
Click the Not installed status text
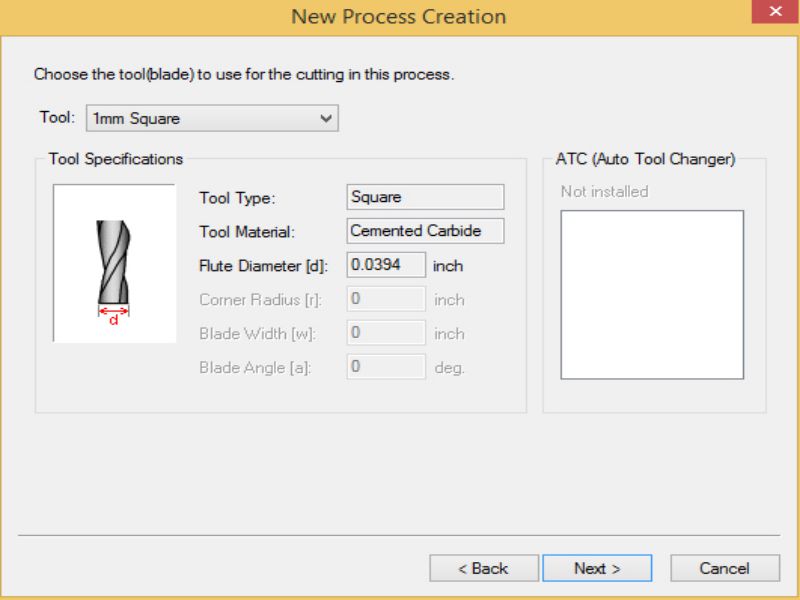point(604,191)
